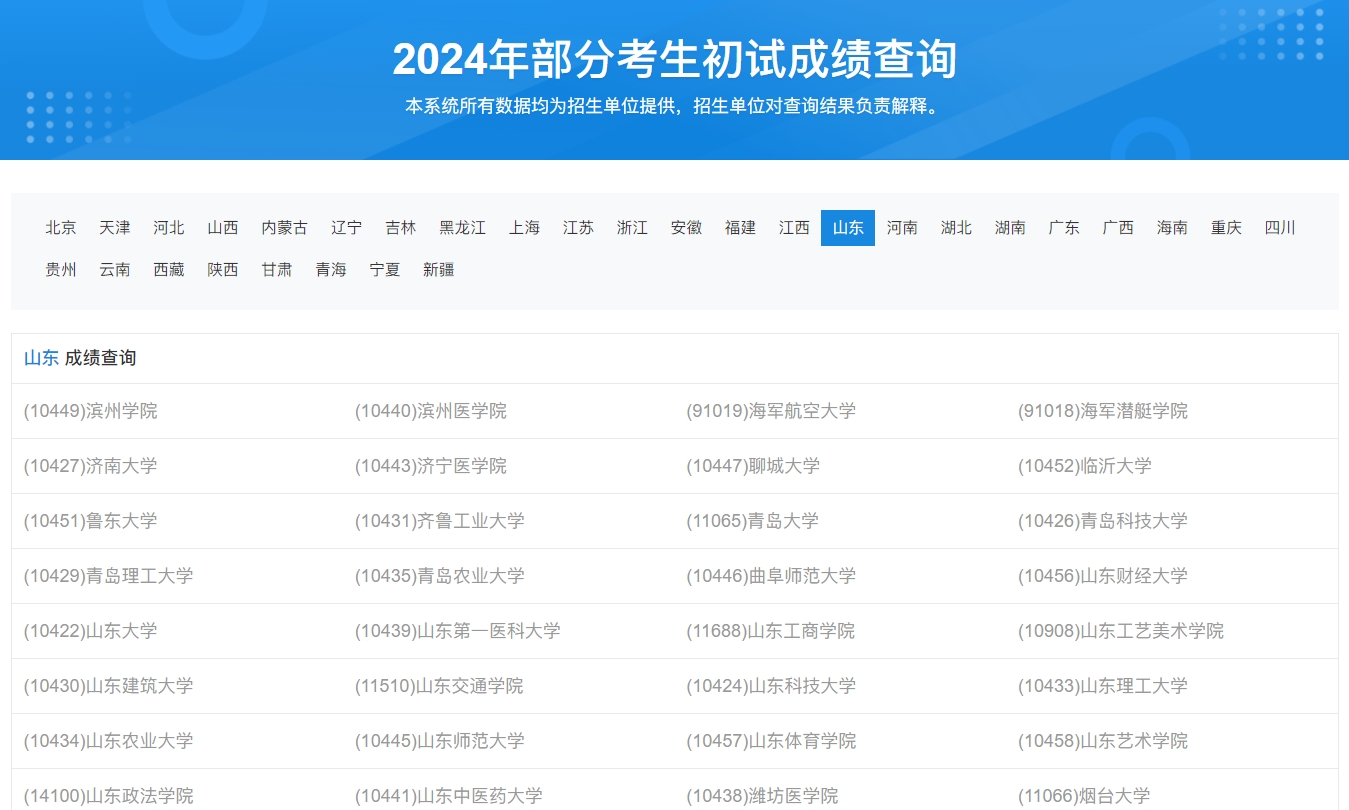This screenshot has height=810, width=1349.
Task: Switch to 江苏 results
Action: coord(578,228)
